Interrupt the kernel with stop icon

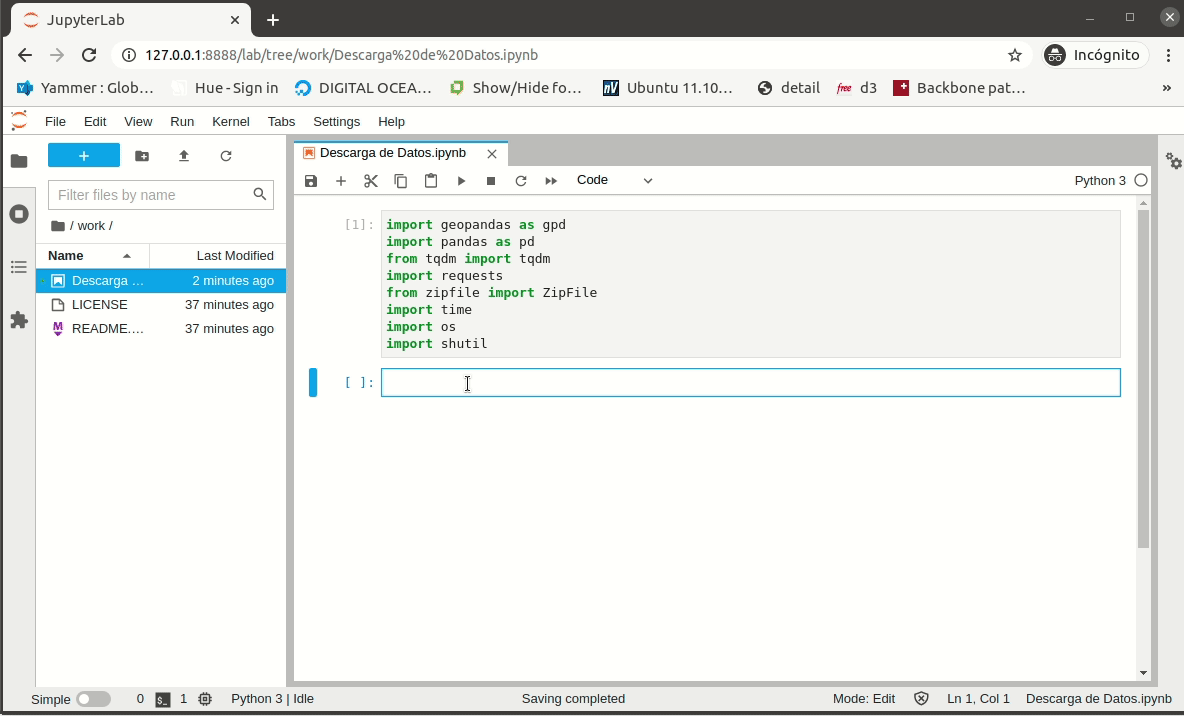(491, 181)
